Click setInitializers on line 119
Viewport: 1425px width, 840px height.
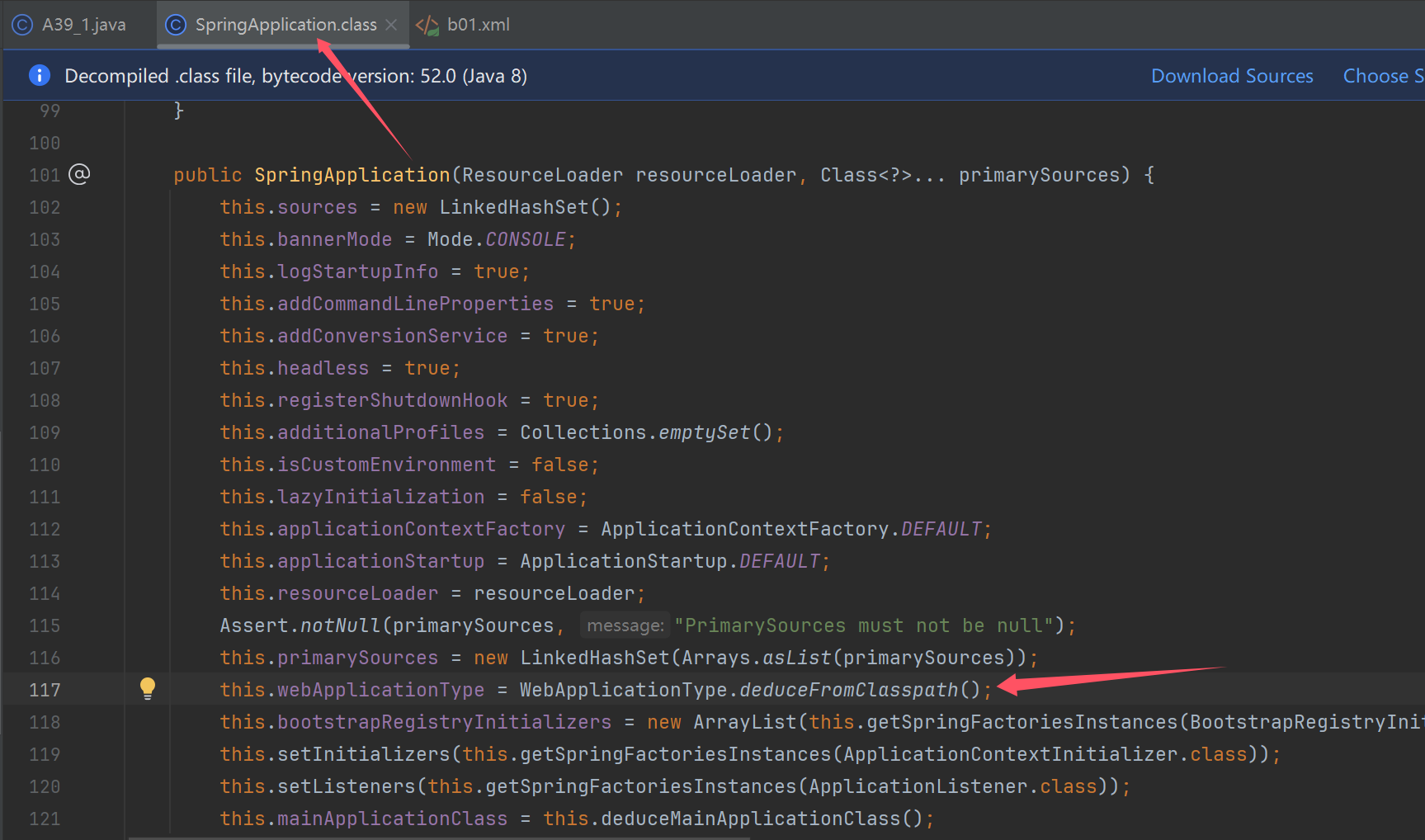pyautogui.click(x=364, y=754)
